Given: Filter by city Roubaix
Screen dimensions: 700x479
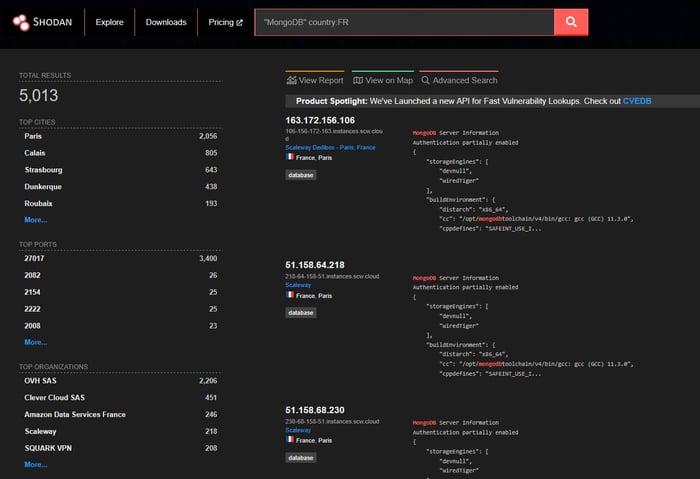Looking at the screenshot, I should tap(38, 204).
